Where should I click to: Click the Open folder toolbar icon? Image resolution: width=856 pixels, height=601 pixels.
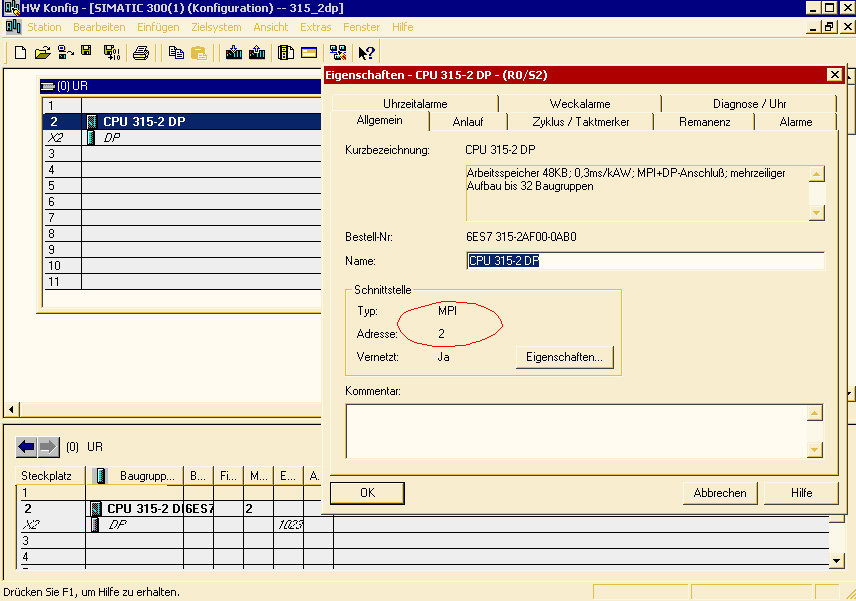pos(43,53)
